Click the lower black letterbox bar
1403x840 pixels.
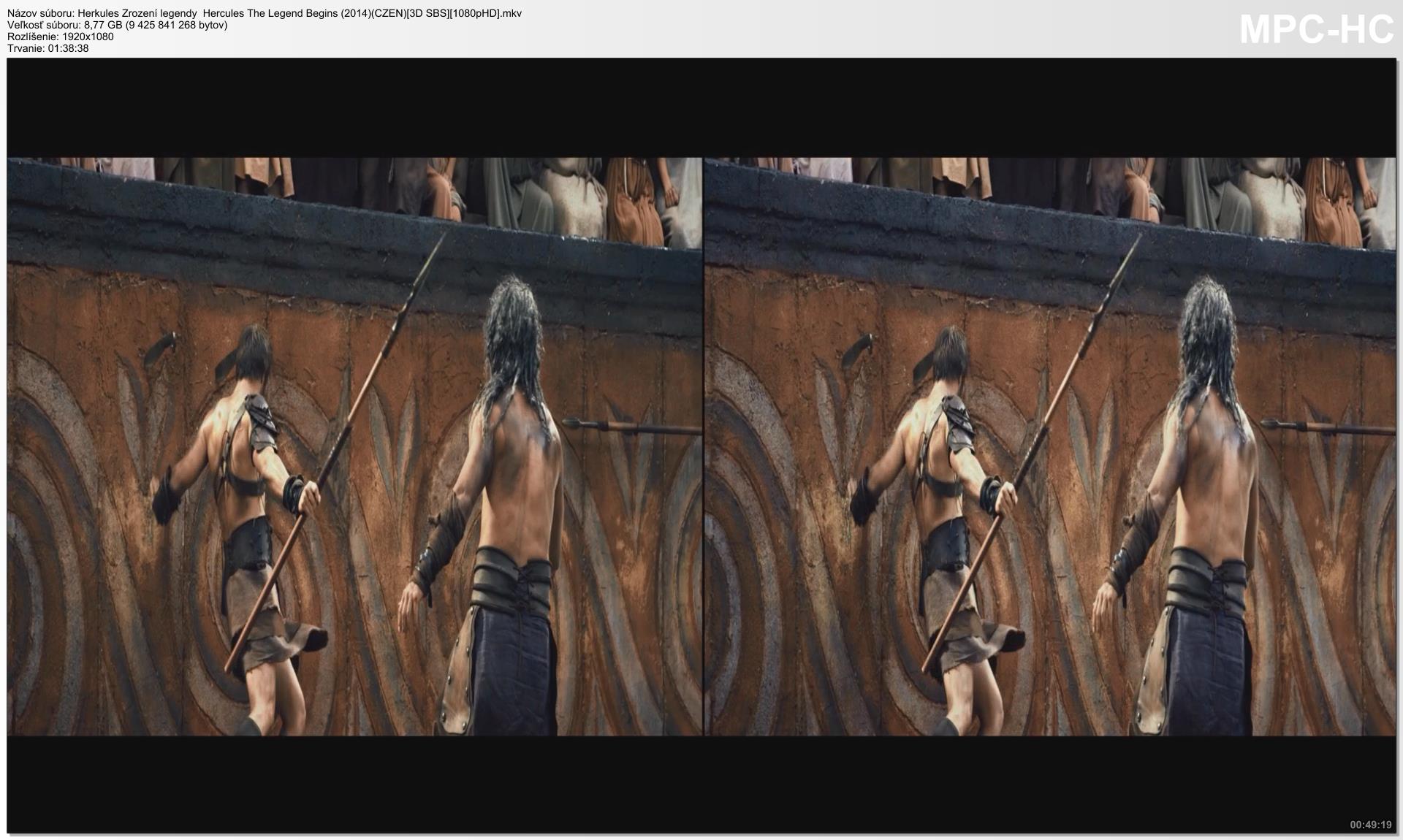[x=701, y=784]
